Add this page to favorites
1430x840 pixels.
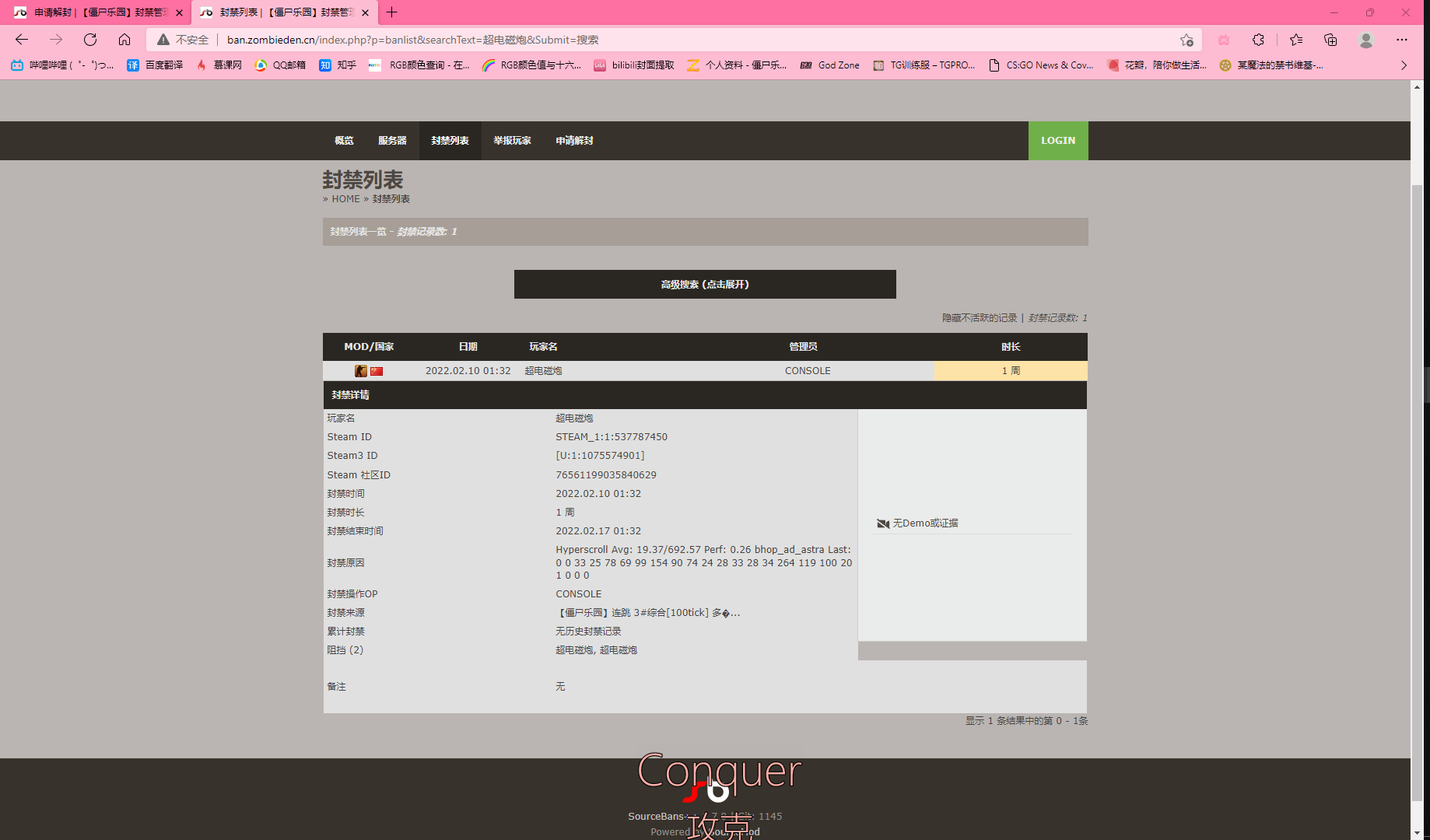point(1186,40)
